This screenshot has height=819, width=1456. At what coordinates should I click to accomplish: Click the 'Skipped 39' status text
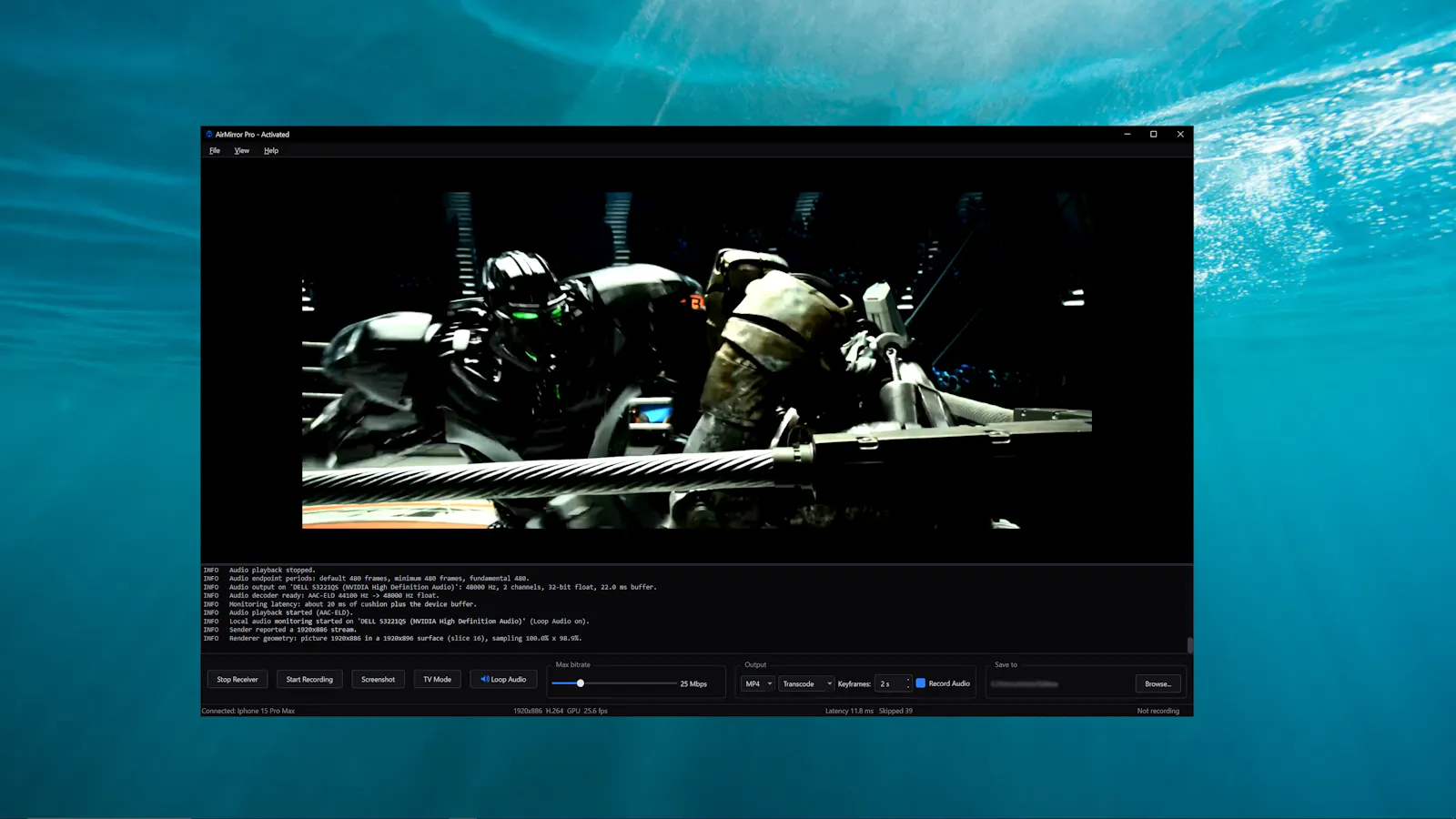[895, 711]
